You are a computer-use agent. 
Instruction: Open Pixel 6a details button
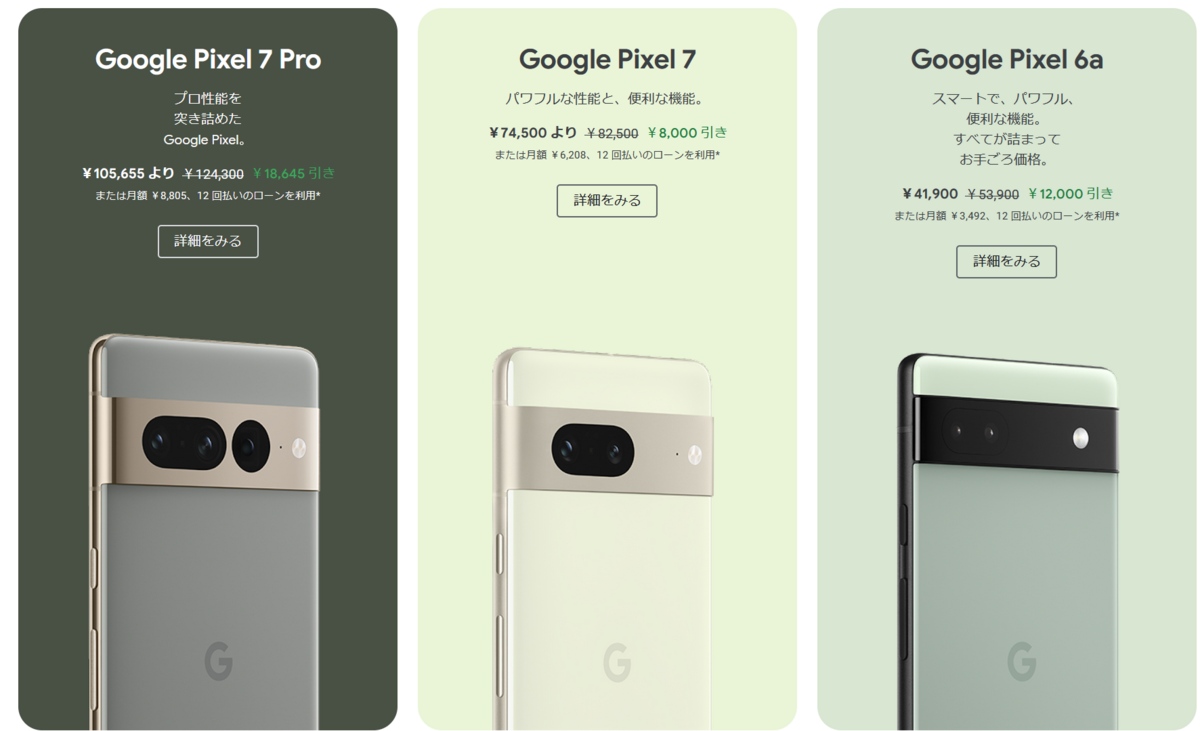point(1006,261)
